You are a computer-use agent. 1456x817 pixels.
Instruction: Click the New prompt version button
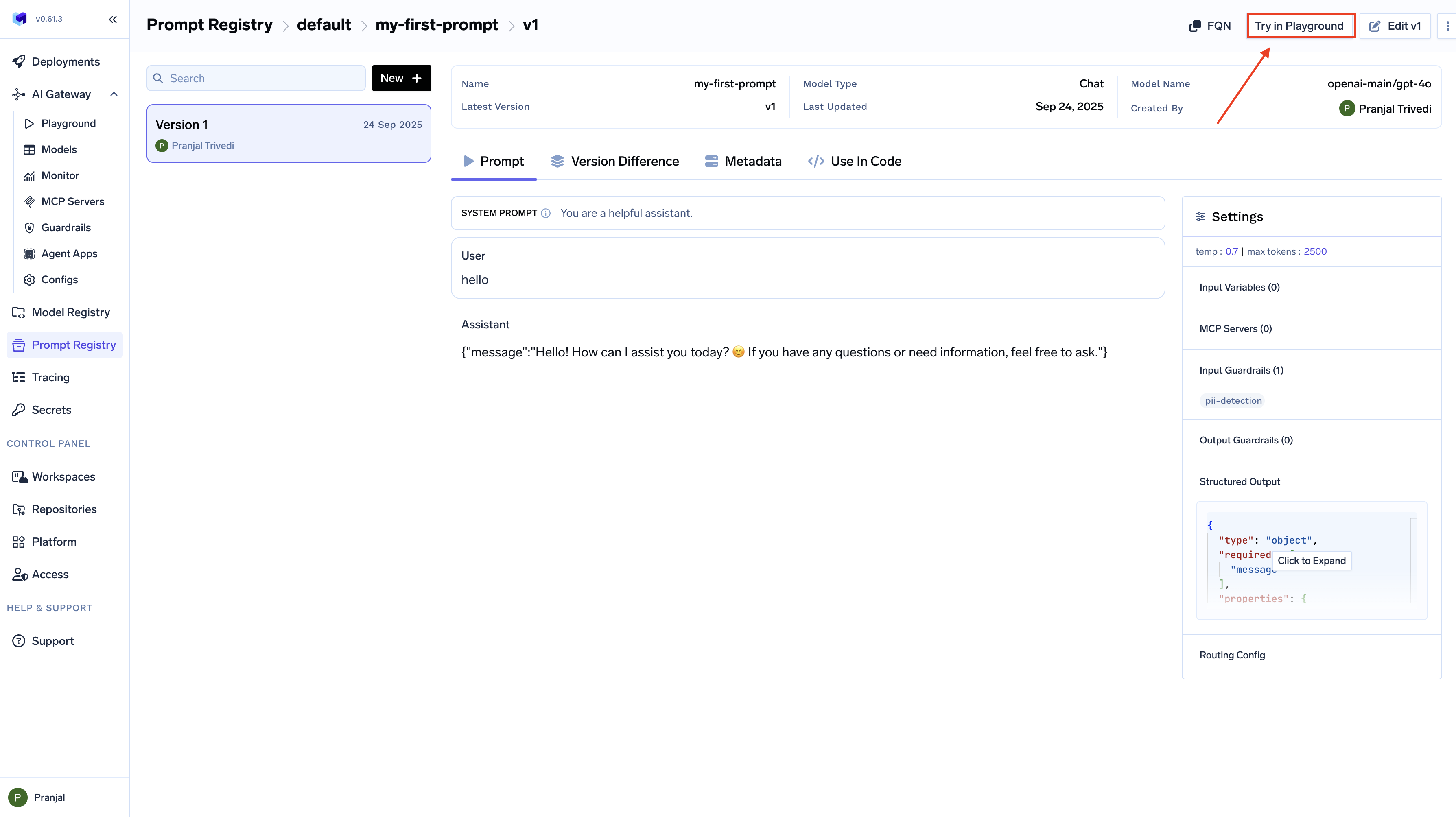coord(401,78)
